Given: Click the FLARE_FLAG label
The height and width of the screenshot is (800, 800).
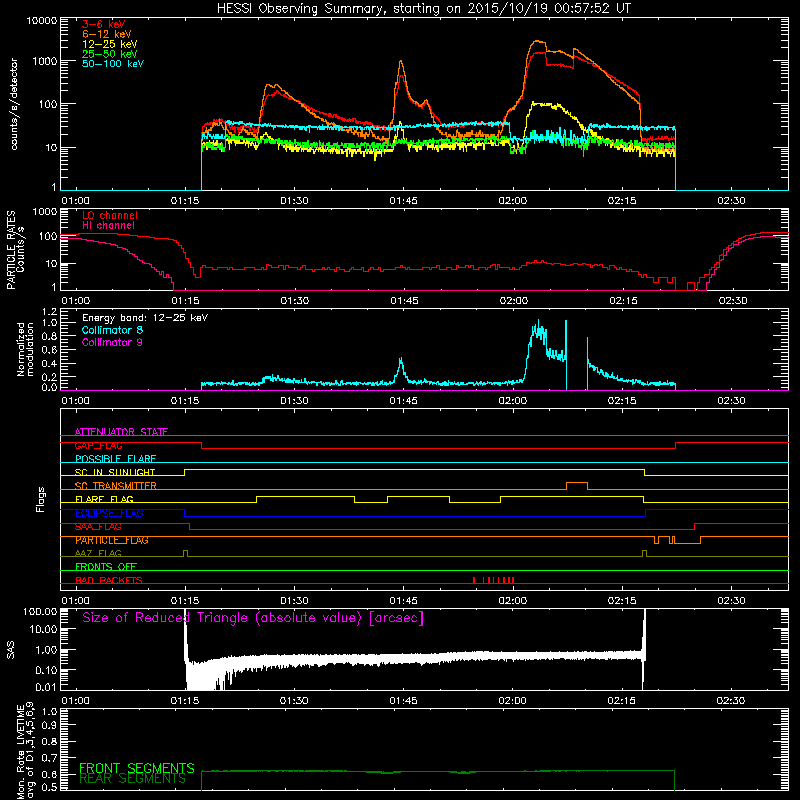Looking at the screenshot, I should point(104,499).
